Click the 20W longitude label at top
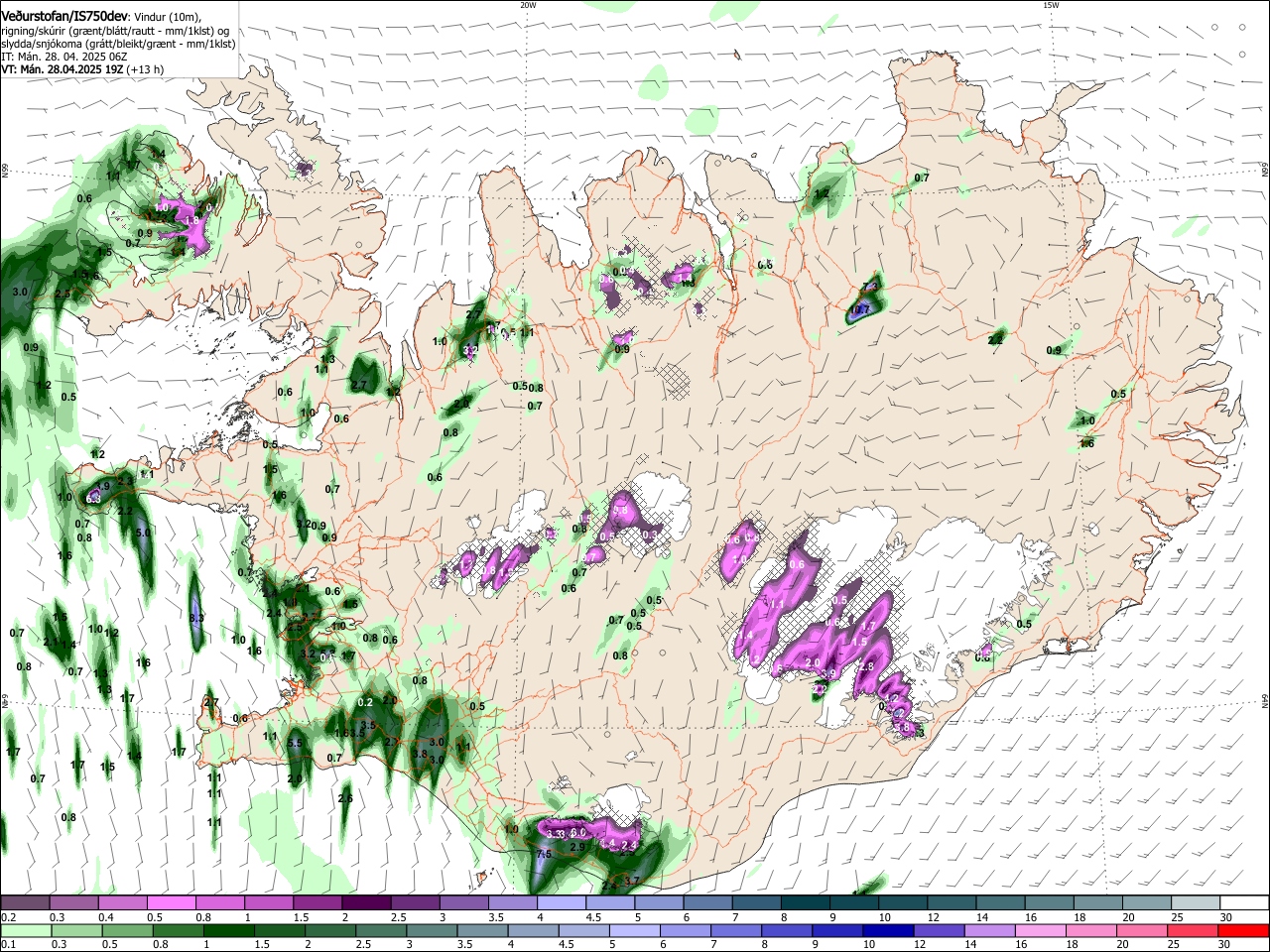 (528, 5)
